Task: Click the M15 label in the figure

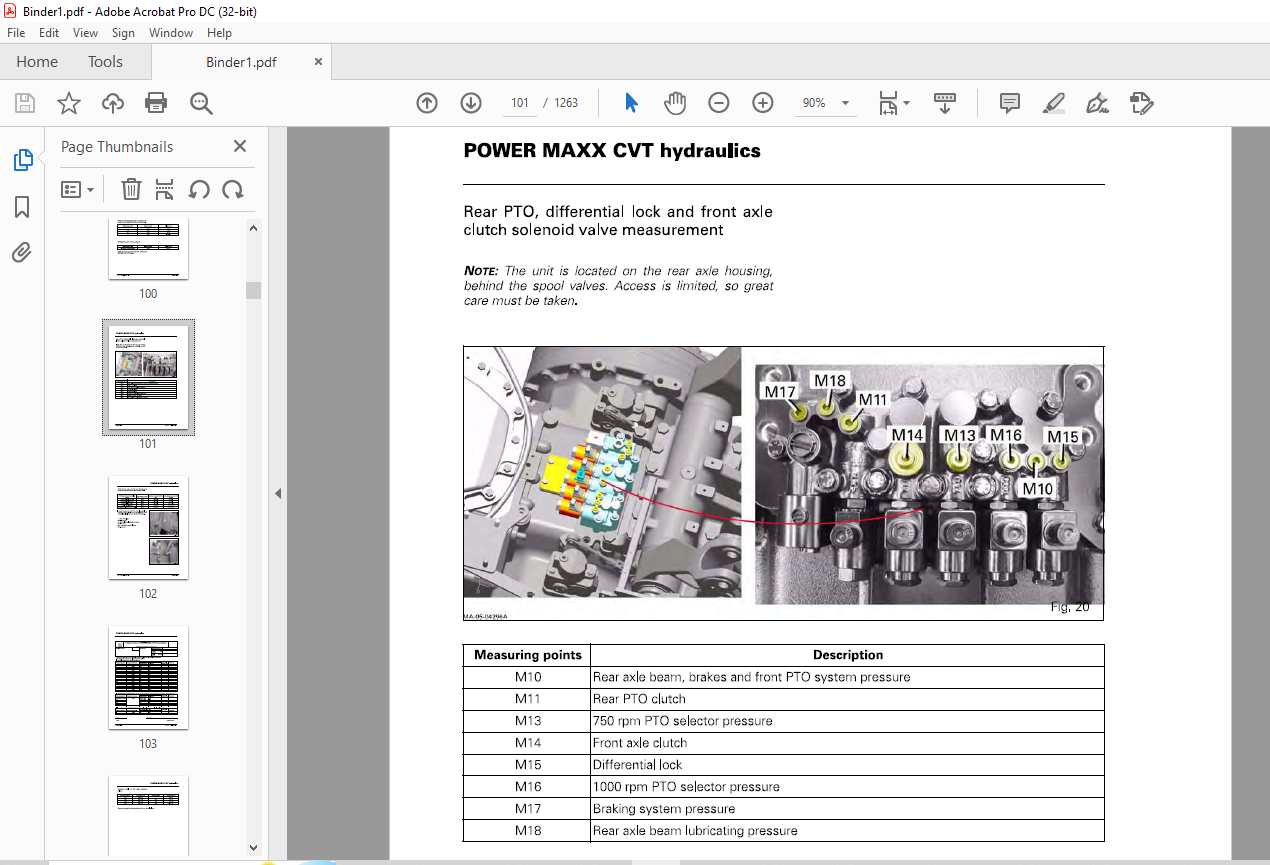Action: tap(1063, 437)
